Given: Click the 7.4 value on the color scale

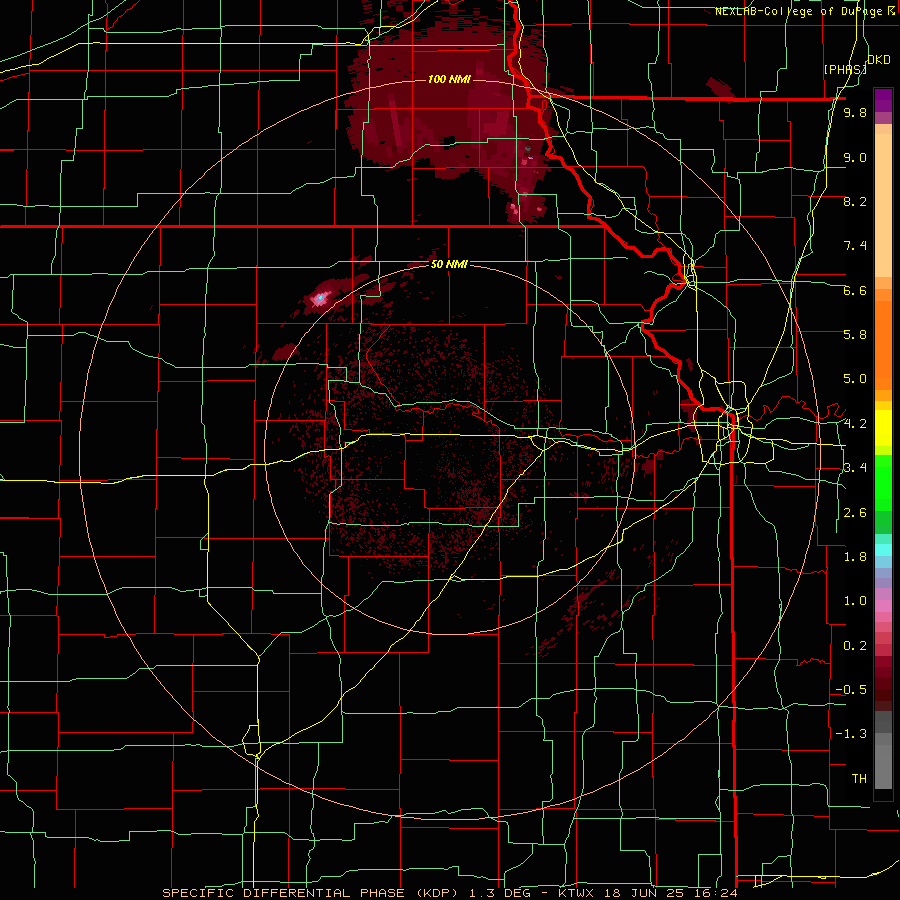Looking at the screenshot, I should 855,246.
